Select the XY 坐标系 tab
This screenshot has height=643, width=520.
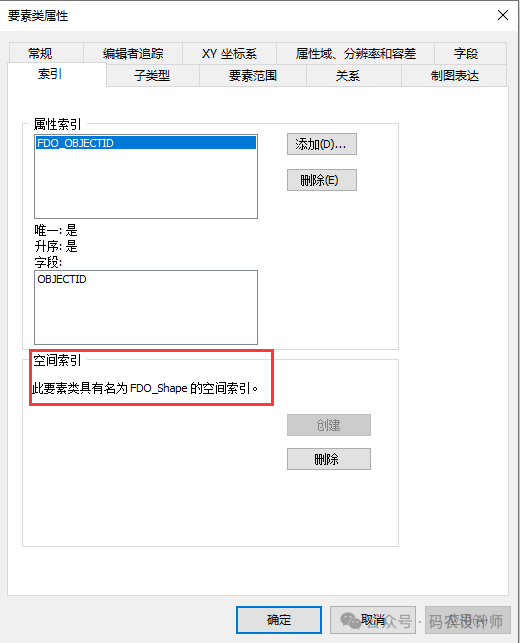[x=229, y=53]
